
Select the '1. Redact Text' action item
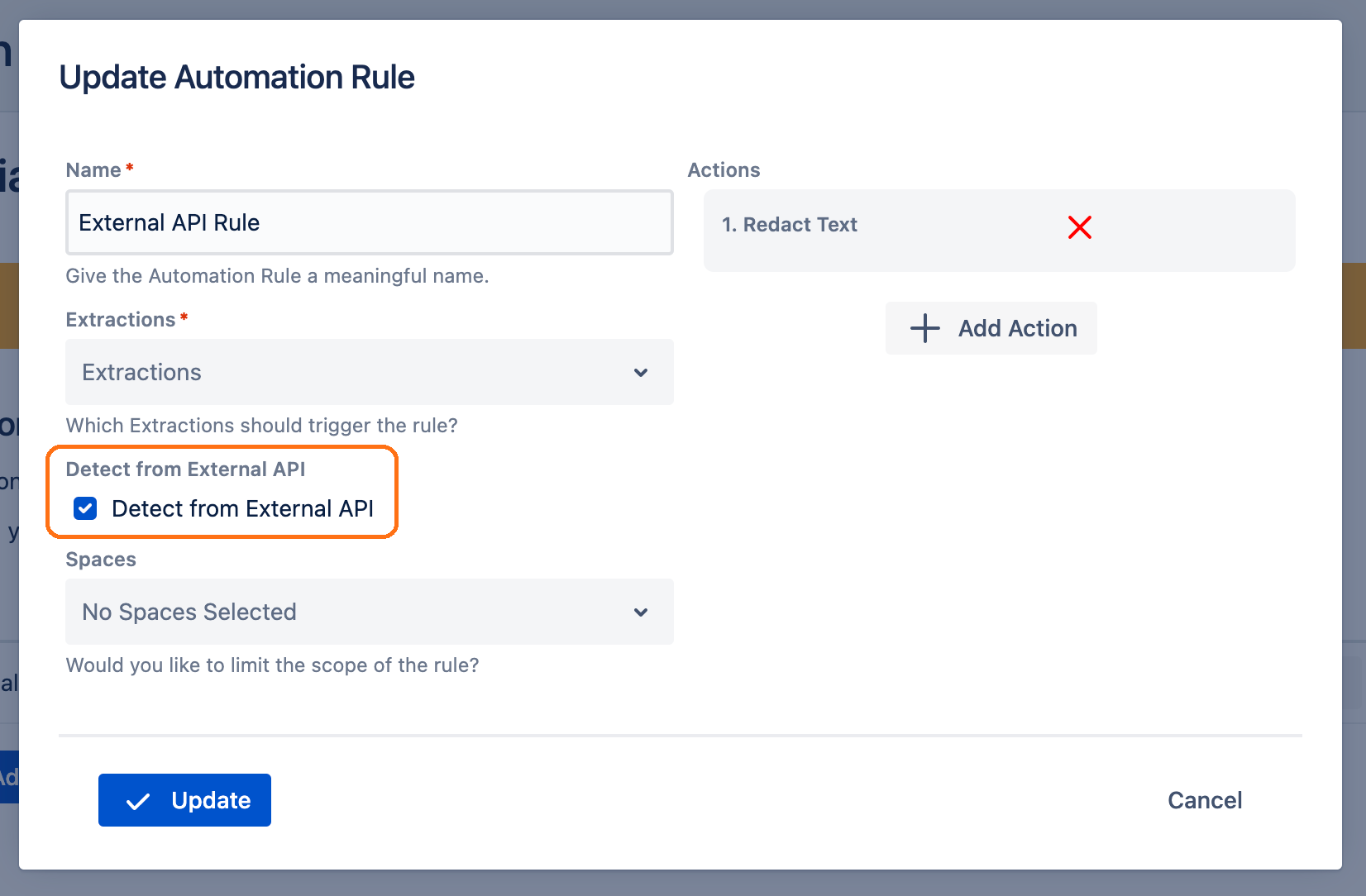click(789, 225)
